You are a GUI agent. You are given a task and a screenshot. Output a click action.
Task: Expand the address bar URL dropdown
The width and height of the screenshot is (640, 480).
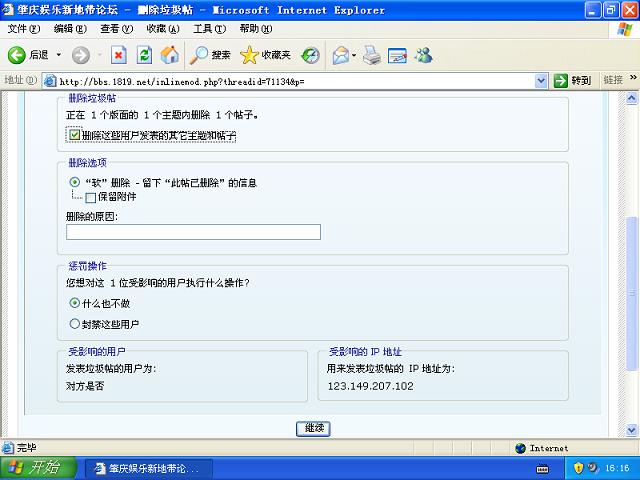[541, 80]
